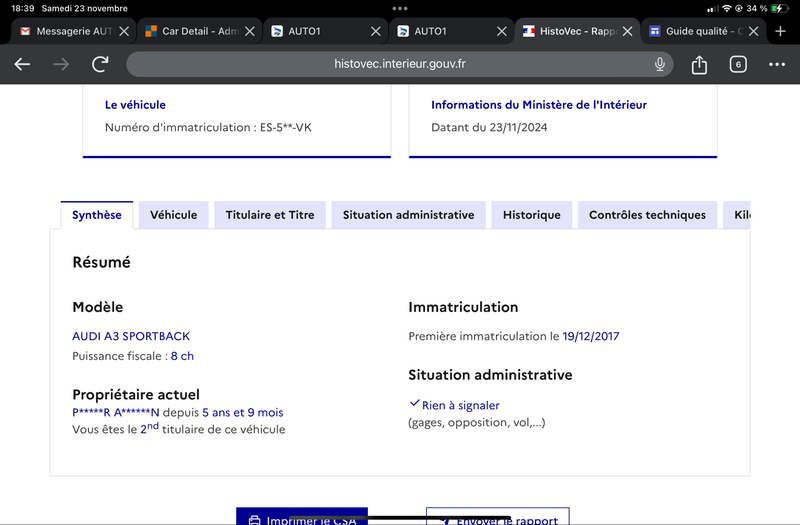Viewport: 800px width, 525px height.
Task: Click the forward navigation arrow
Action: click(61, 64)
